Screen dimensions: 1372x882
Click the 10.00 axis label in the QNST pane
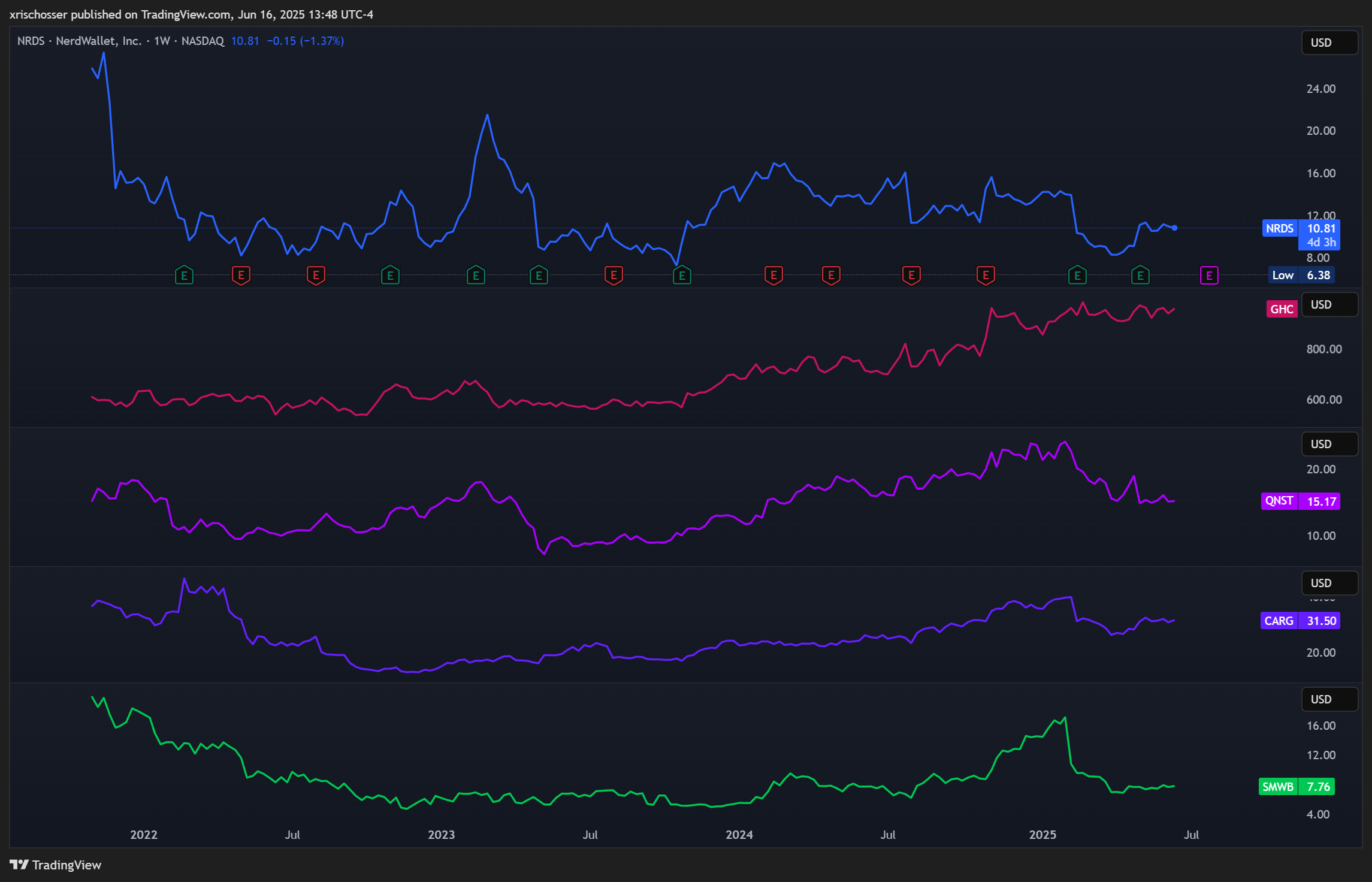click(1321, 536)
